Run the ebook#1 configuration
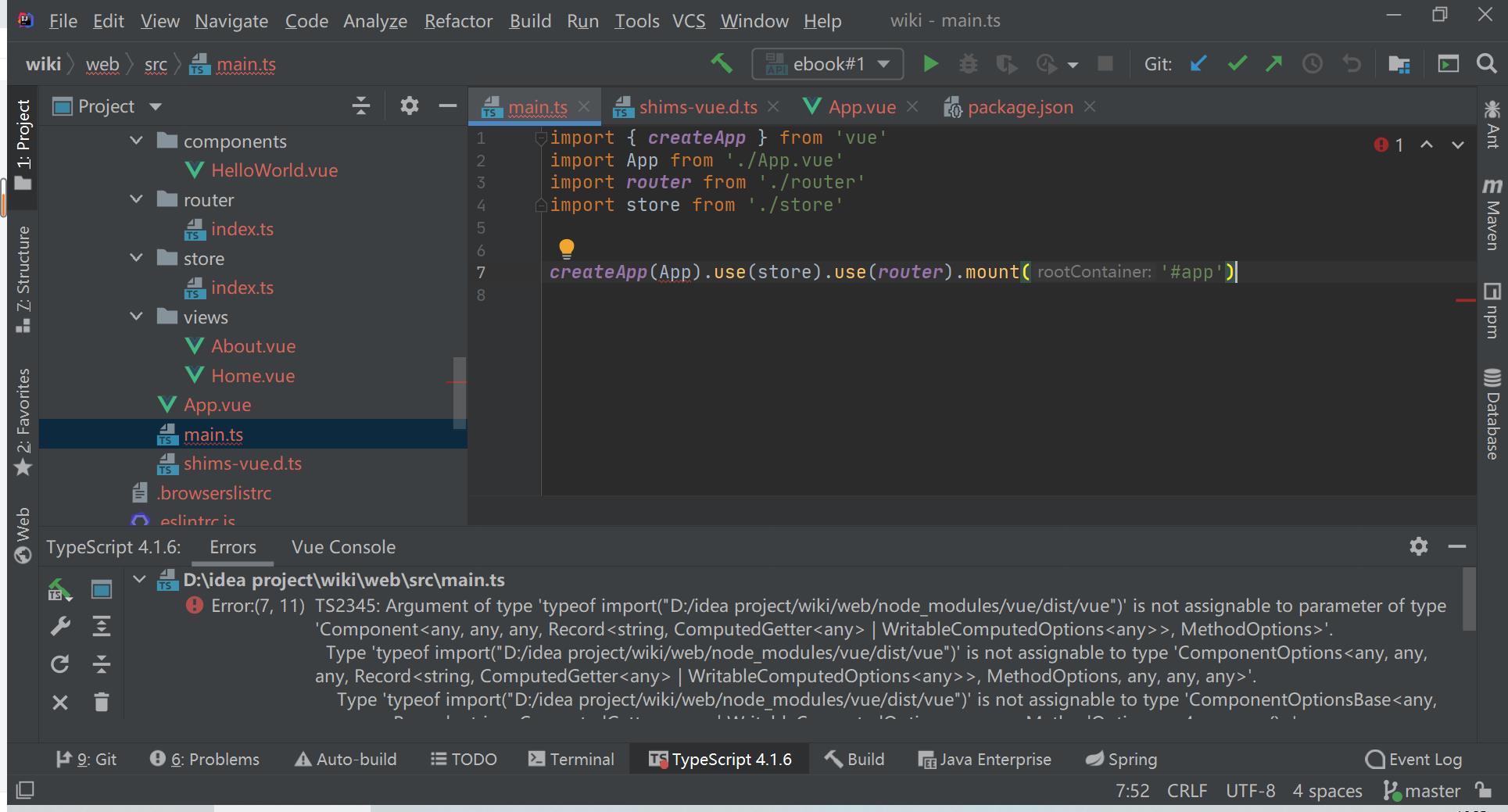Screen dimensions: 1508x812 coord(930,64)
